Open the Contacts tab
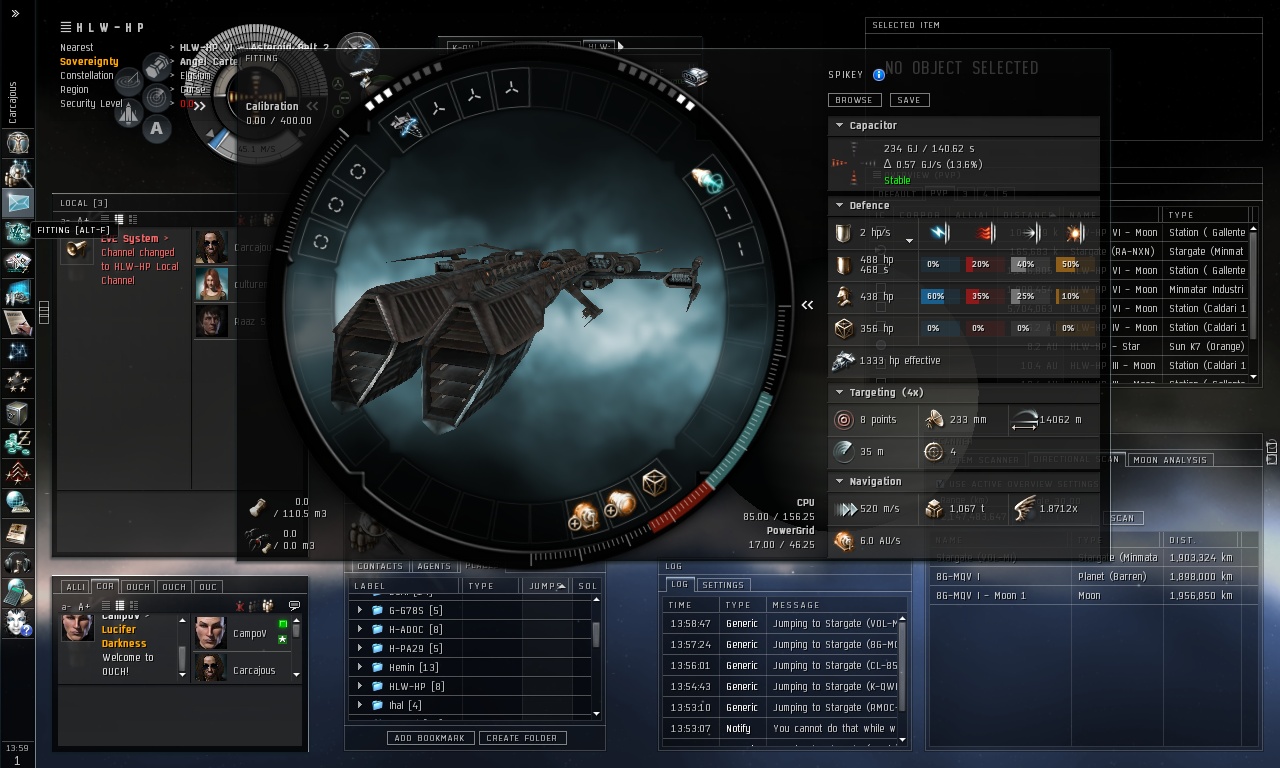Viewport: 1280px width, 768px height. click(x=380, y=567)
